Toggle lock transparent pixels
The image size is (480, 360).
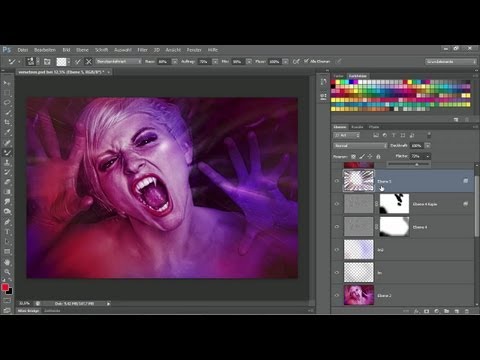click(x=353, y=156)
